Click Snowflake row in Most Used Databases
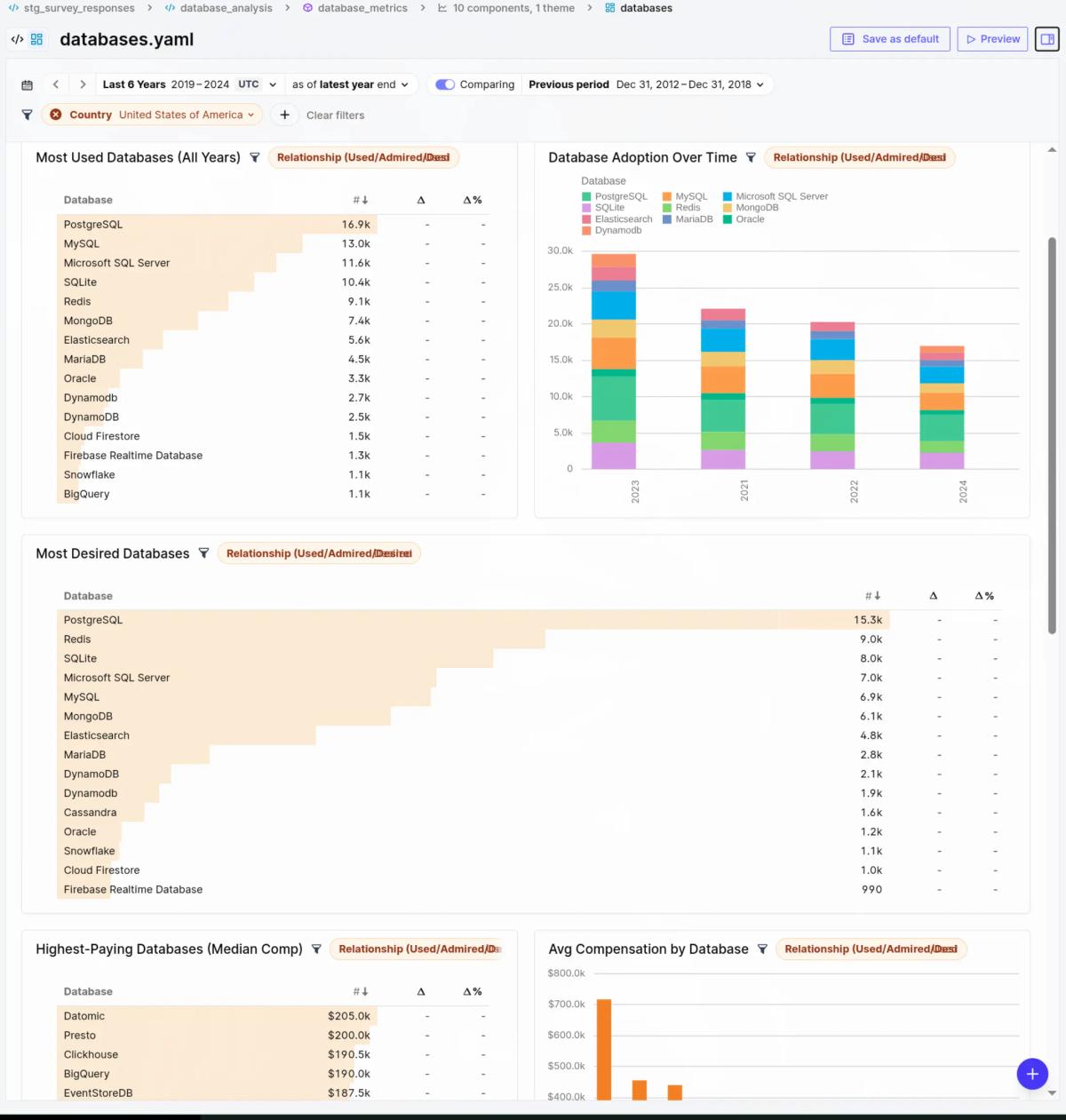The height and width of the screenshot is (1120, 1066). point(273,475)
